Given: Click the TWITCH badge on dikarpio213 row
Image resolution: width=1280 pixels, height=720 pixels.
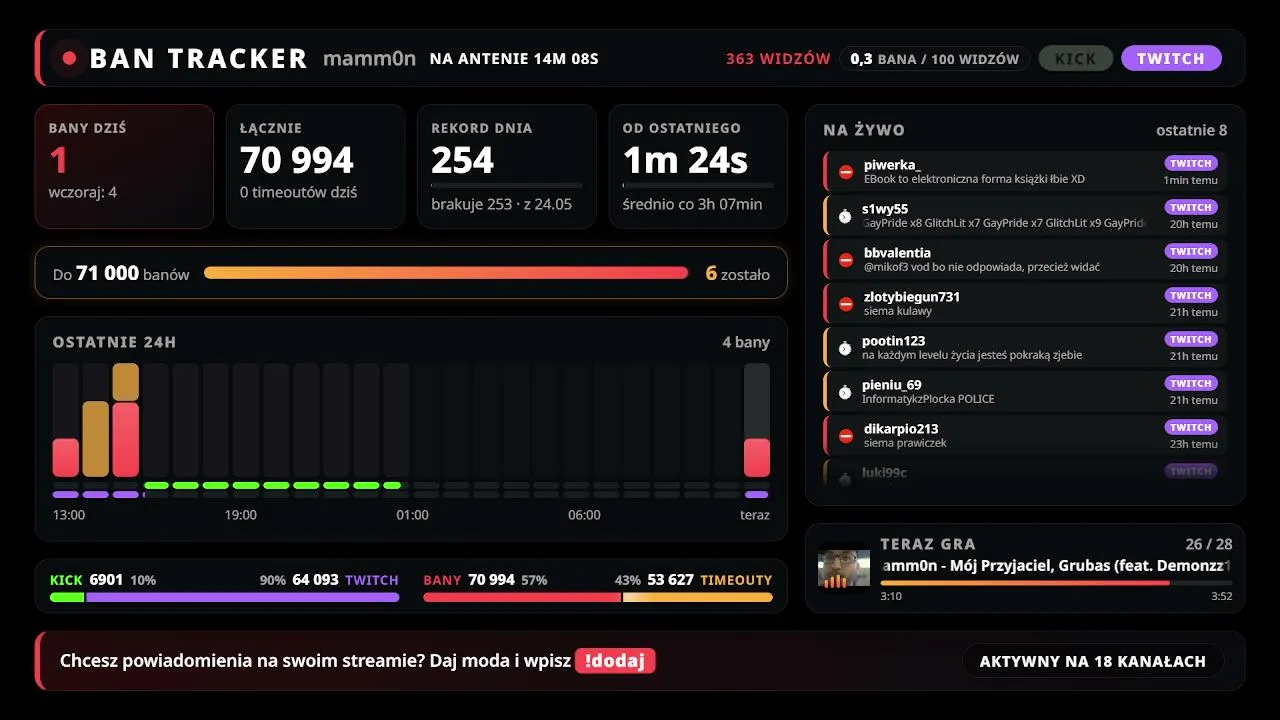Looking at the screenshot, I should pyautogui.click(x=1191, y=427).
